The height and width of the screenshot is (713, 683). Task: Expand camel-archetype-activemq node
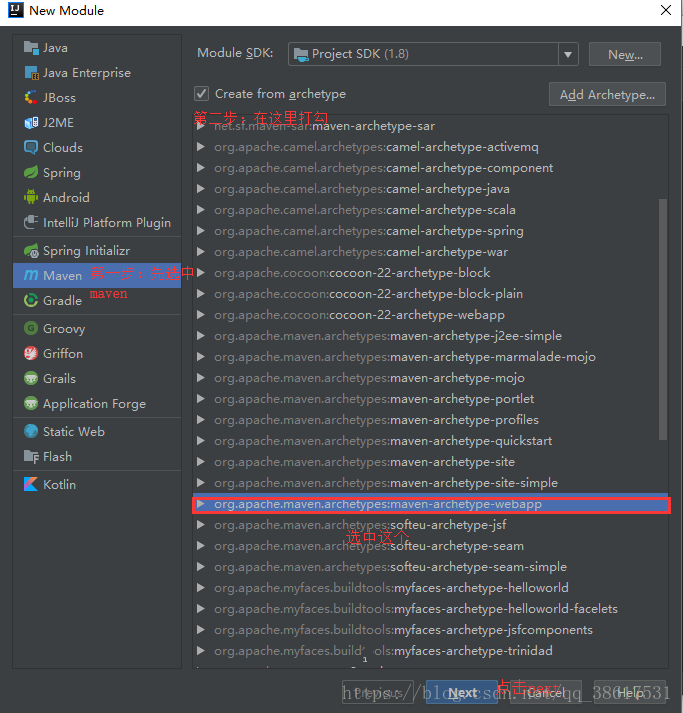coord(201,147)
